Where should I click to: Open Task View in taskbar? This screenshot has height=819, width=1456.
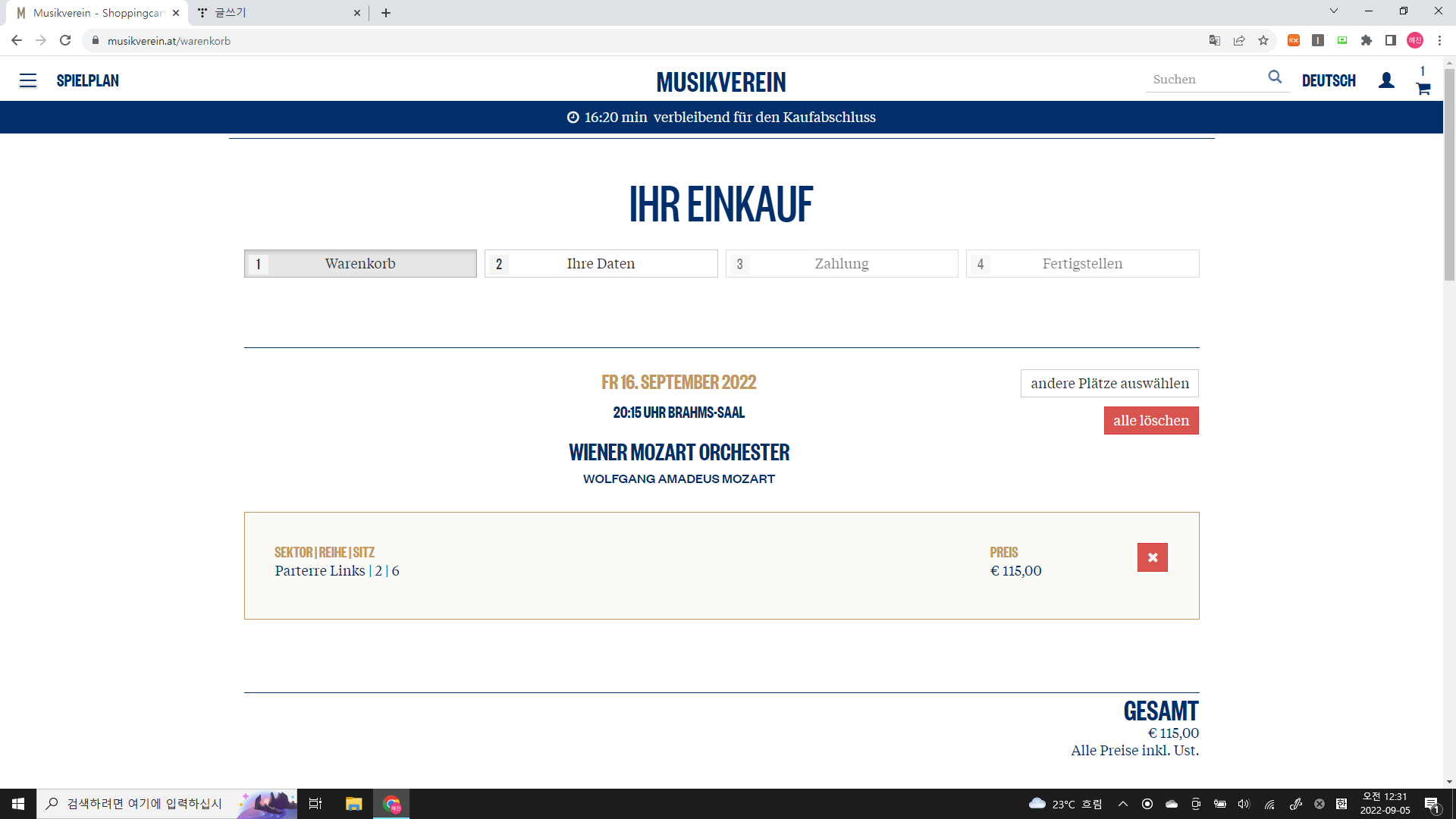tap(315, 804)
